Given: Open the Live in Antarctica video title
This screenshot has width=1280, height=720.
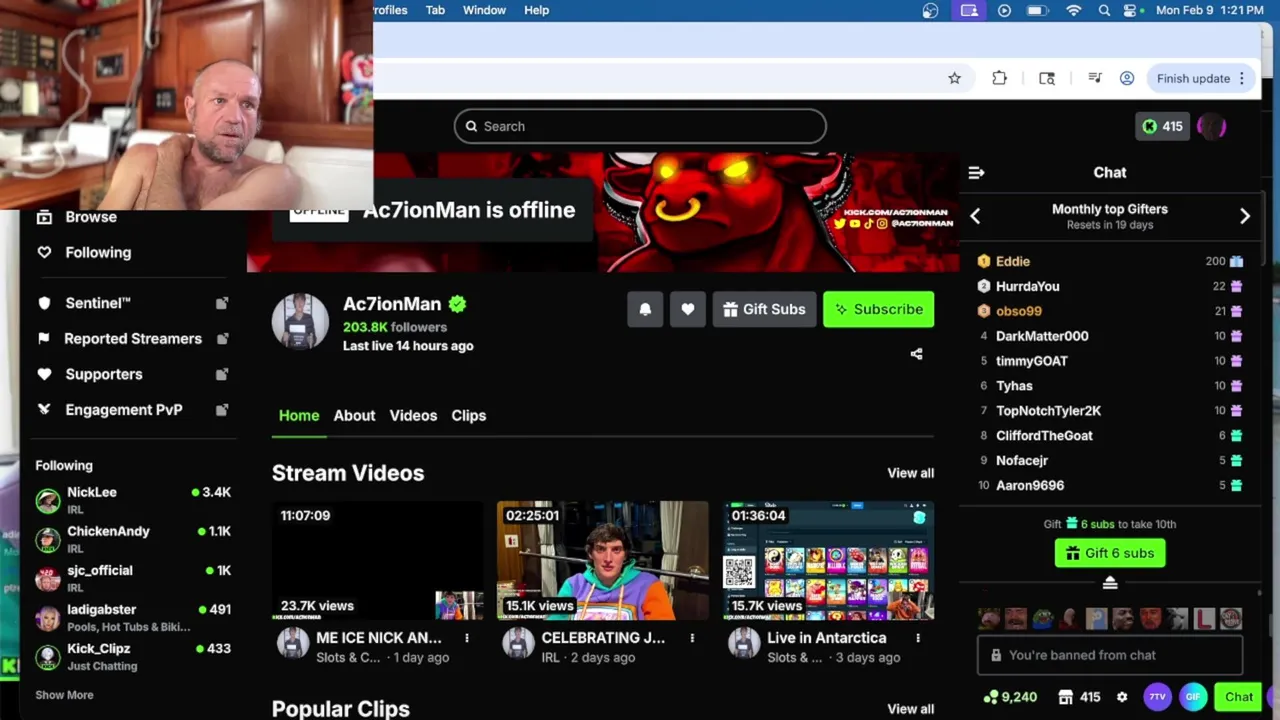Looking at the screenshot, I should tap(827, 637).
